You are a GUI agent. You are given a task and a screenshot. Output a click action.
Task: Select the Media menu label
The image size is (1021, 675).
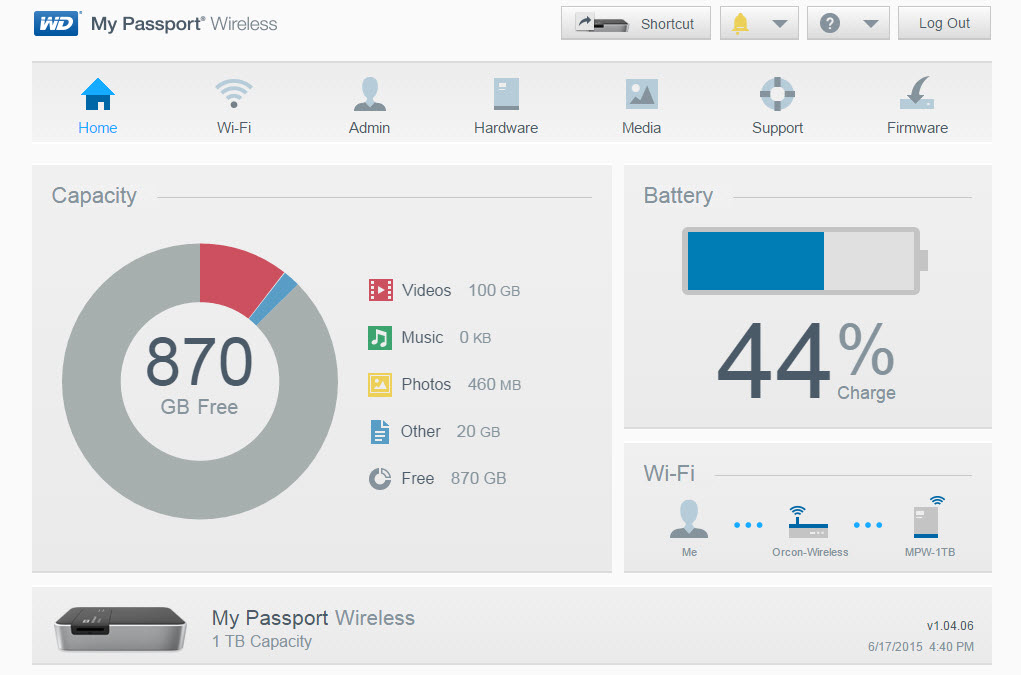641,128
